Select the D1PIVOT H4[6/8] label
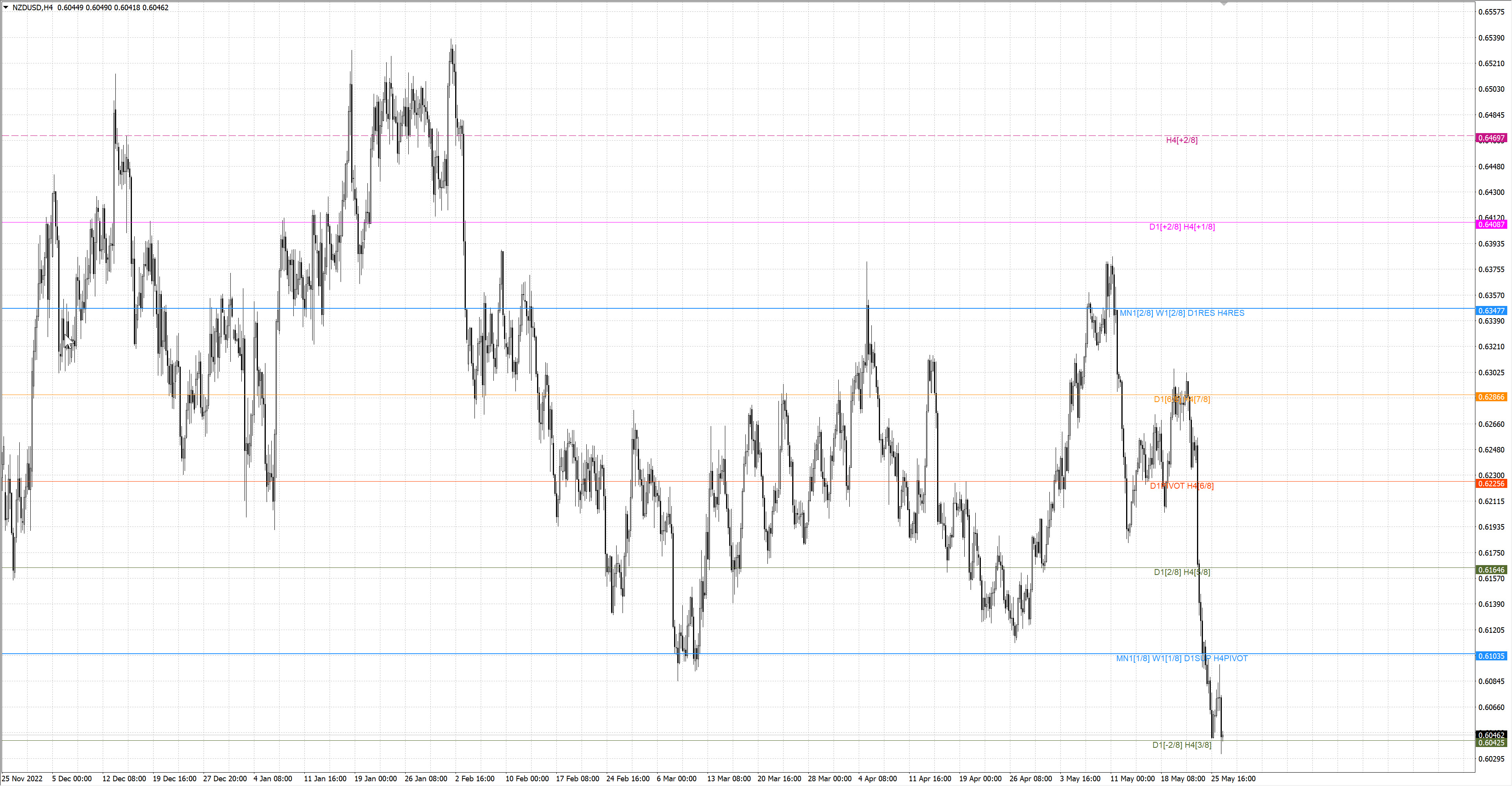Screen dimensions: 1512x786 click(x=1182, y=486)
